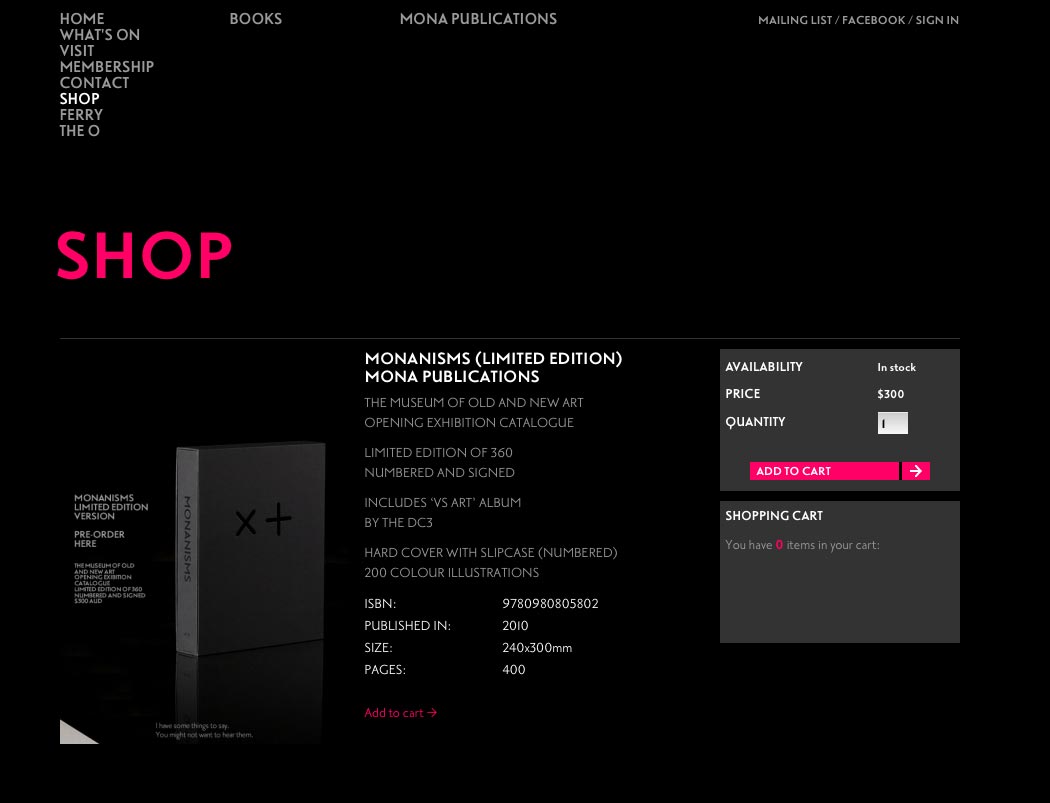
Task: Click PRE-ORDER HERE text on product image
Action: 99,539
